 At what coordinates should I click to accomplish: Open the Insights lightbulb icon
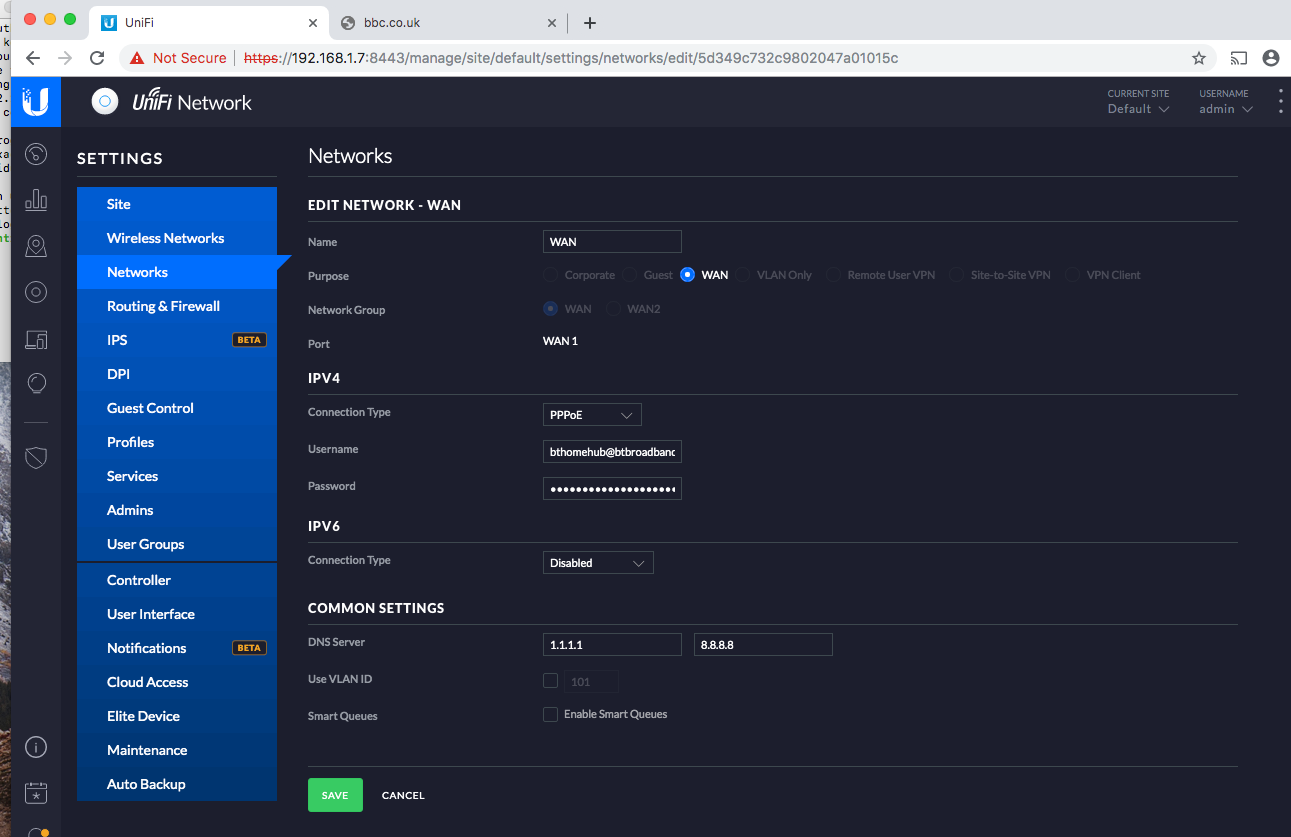coord(36,383)
